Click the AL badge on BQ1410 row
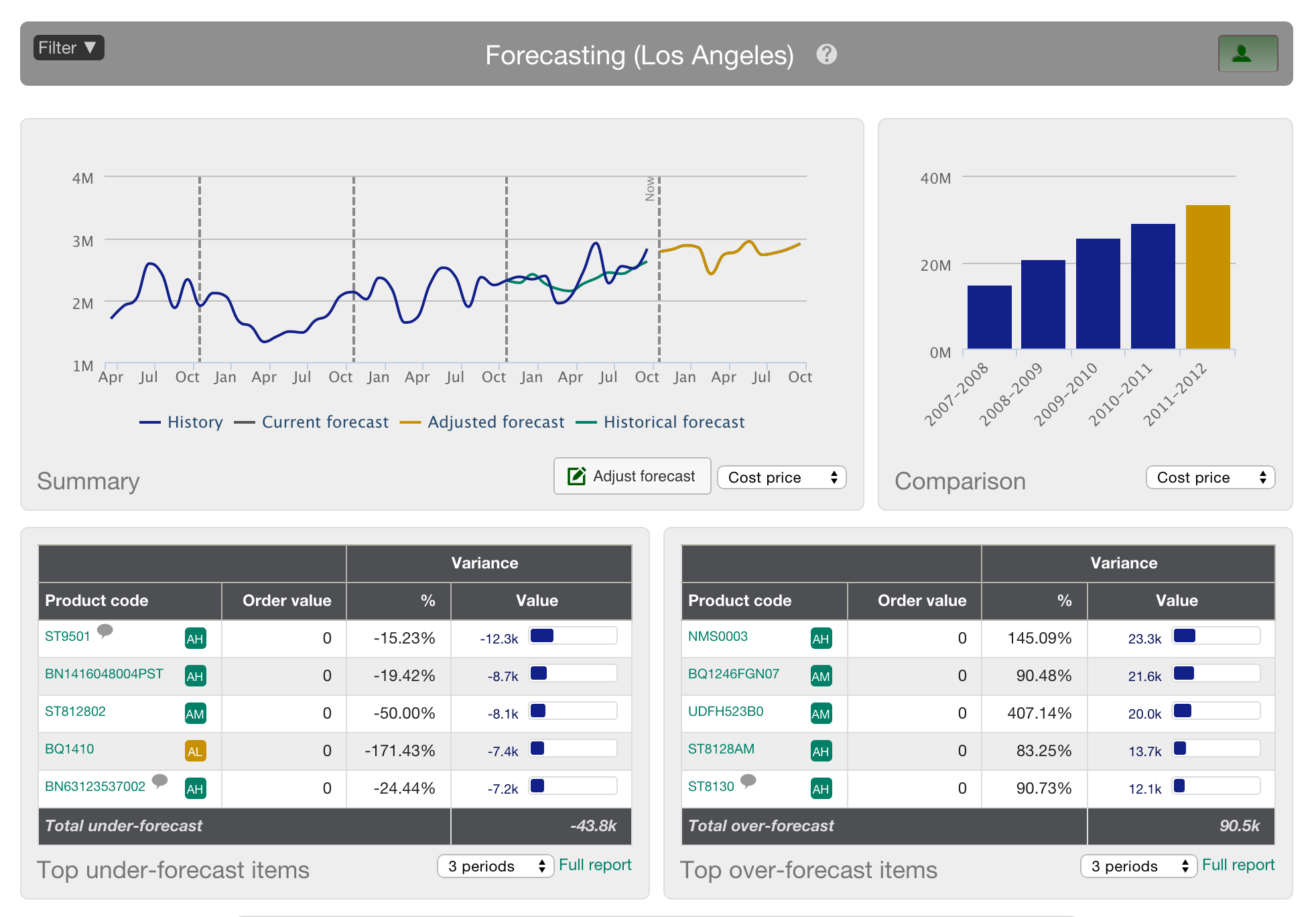1316x917 pixels. pyautogui.click(x=195, y=751)
